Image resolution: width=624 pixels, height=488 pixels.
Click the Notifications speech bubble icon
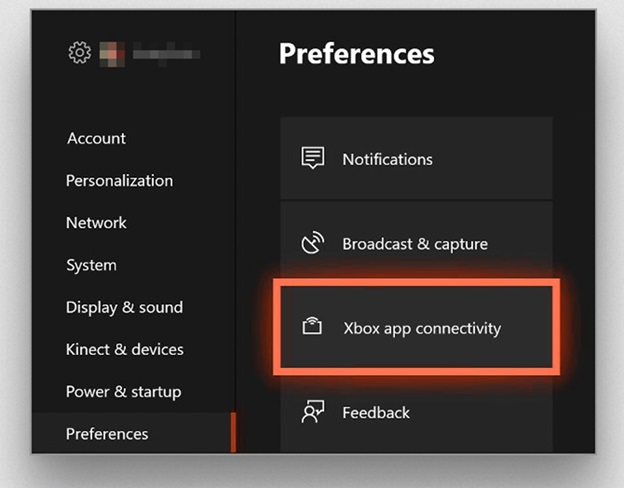coord(313,158)
